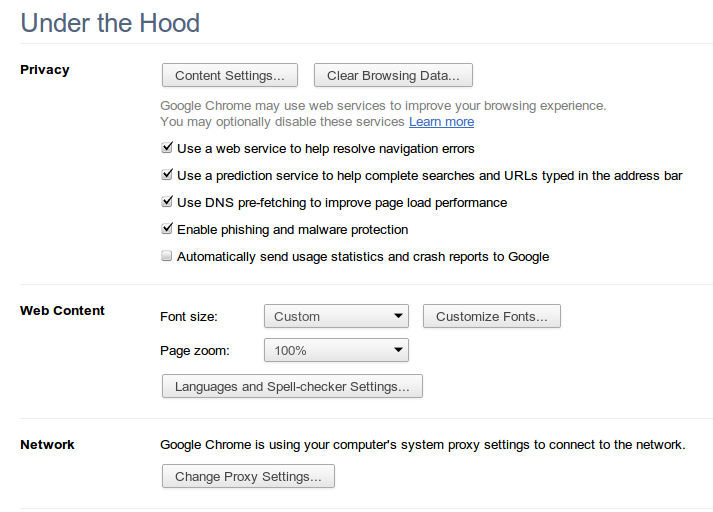Click the system proxy settings description text

[422, 445]
